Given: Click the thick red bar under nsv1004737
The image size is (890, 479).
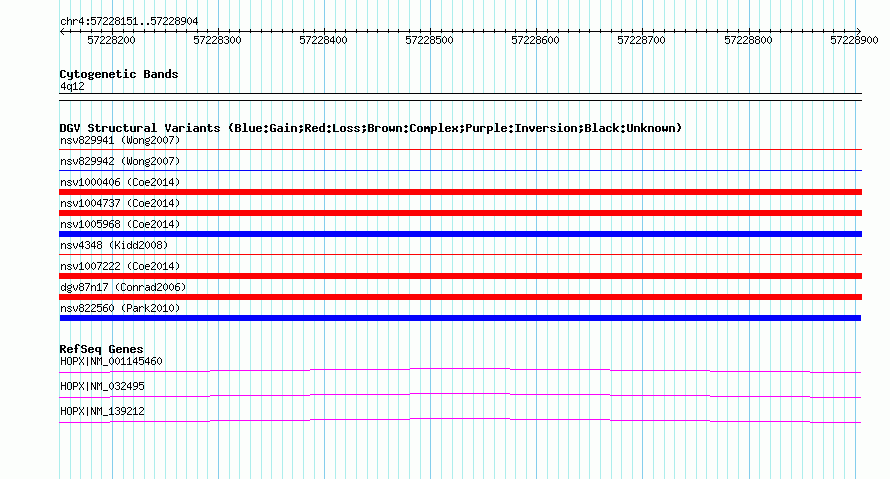Looking at the screenshot, I should [x=460, y=213].
